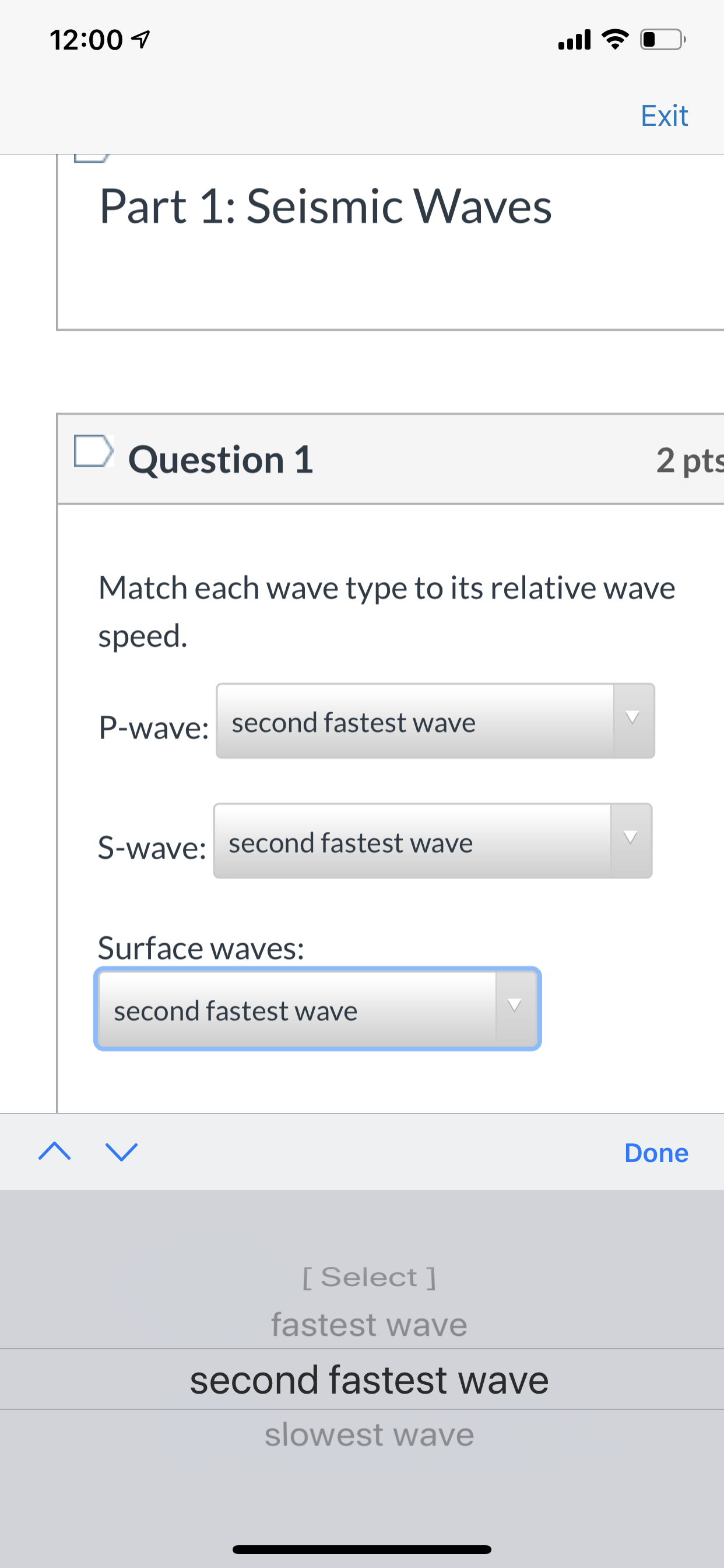Tap the battery status icon

tap(663, 40)
